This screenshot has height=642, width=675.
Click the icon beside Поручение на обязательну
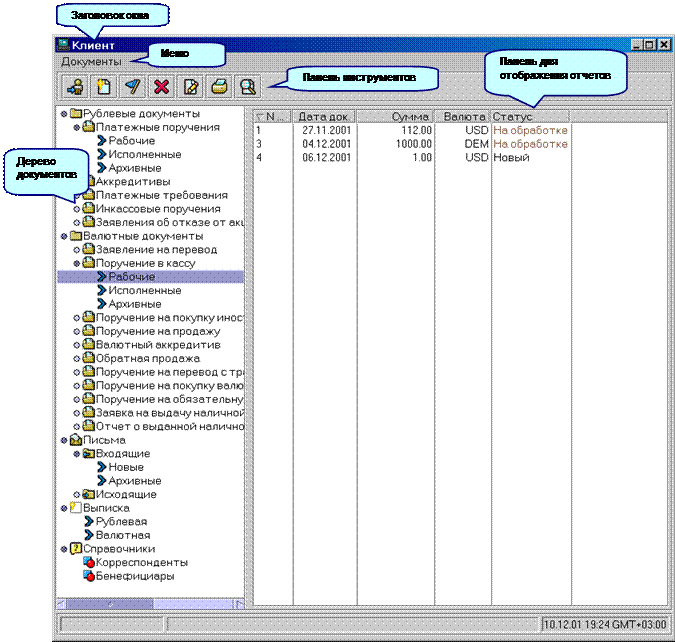[x=89, y=399]
